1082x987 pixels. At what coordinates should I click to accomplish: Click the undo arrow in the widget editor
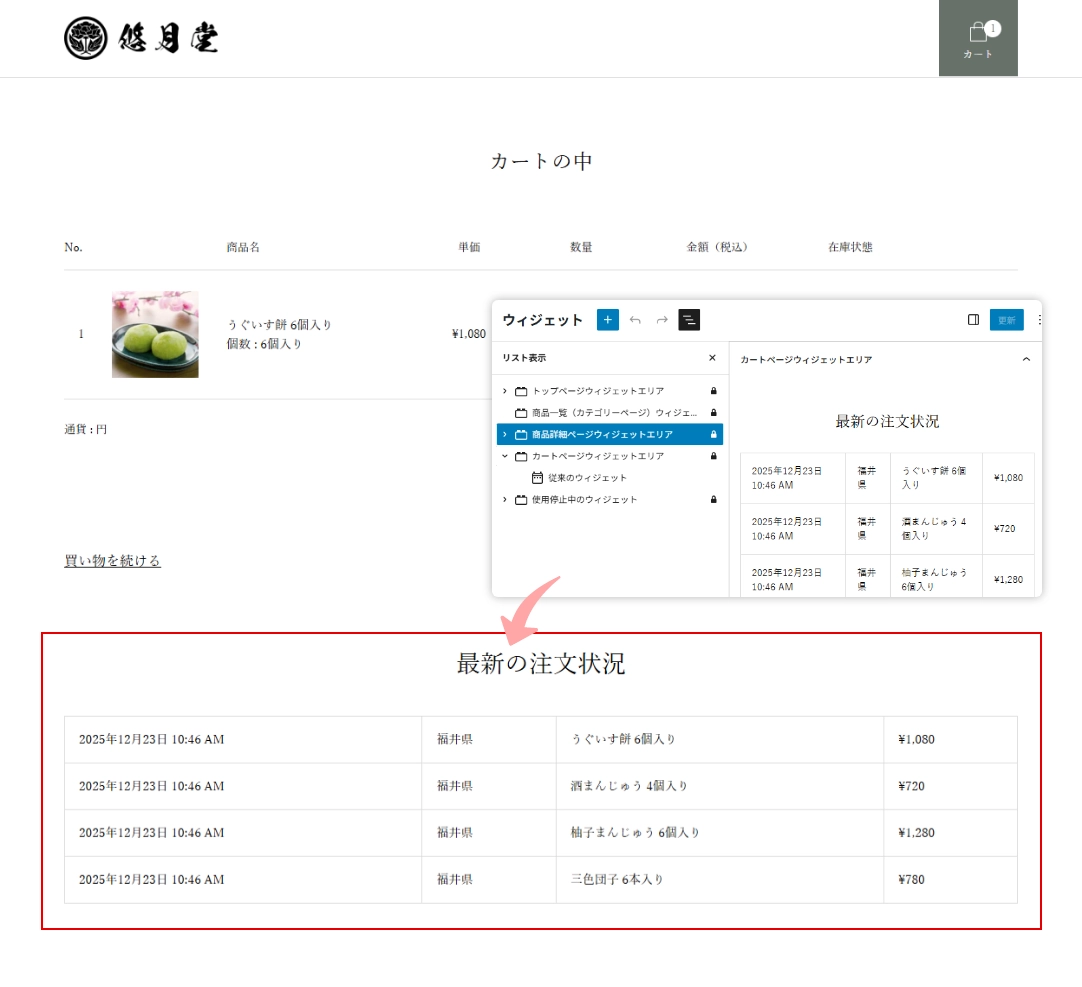(635, 320)
